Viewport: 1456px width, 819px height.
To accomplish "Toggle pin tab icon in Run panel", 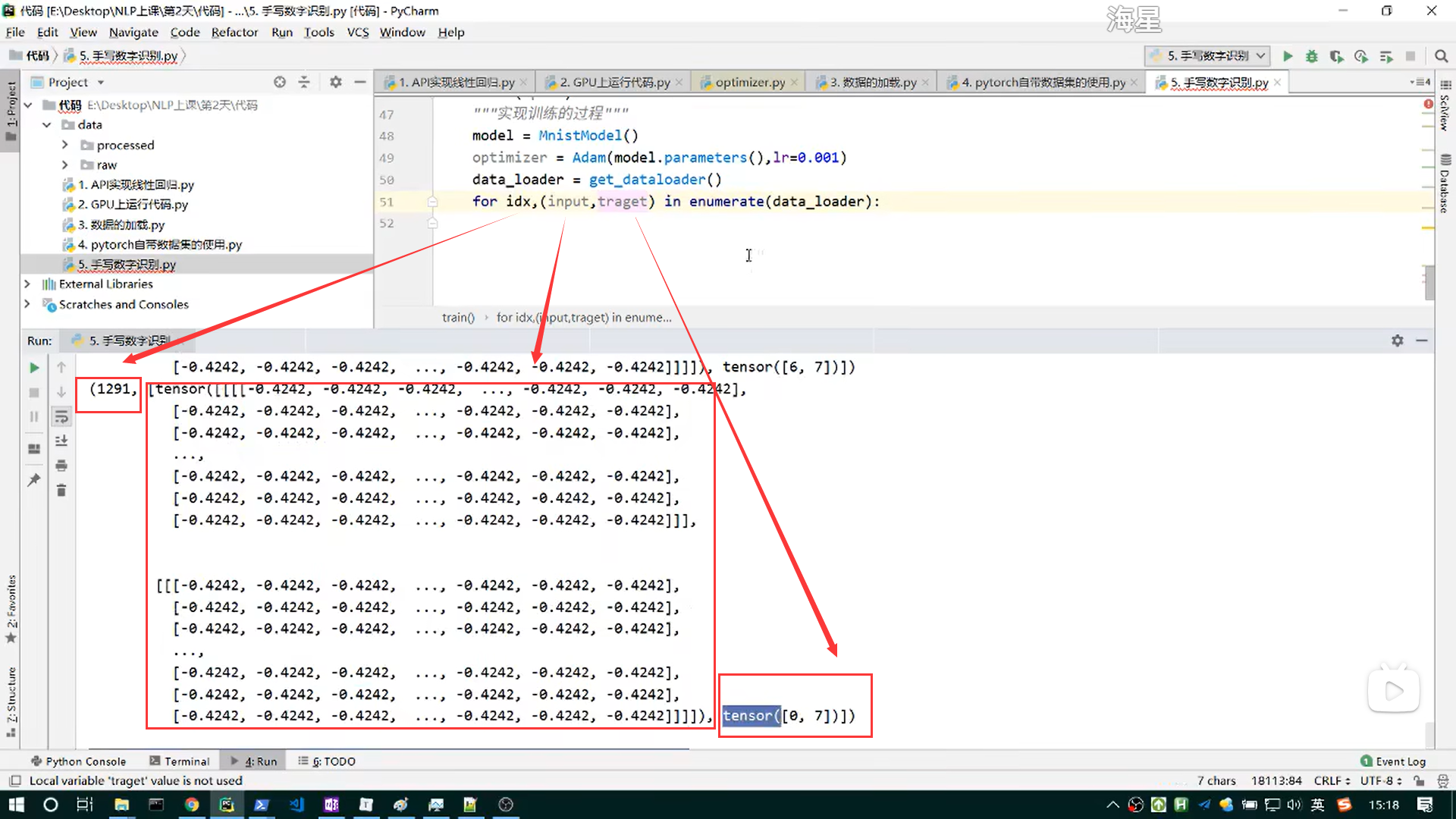I will 34,480.
